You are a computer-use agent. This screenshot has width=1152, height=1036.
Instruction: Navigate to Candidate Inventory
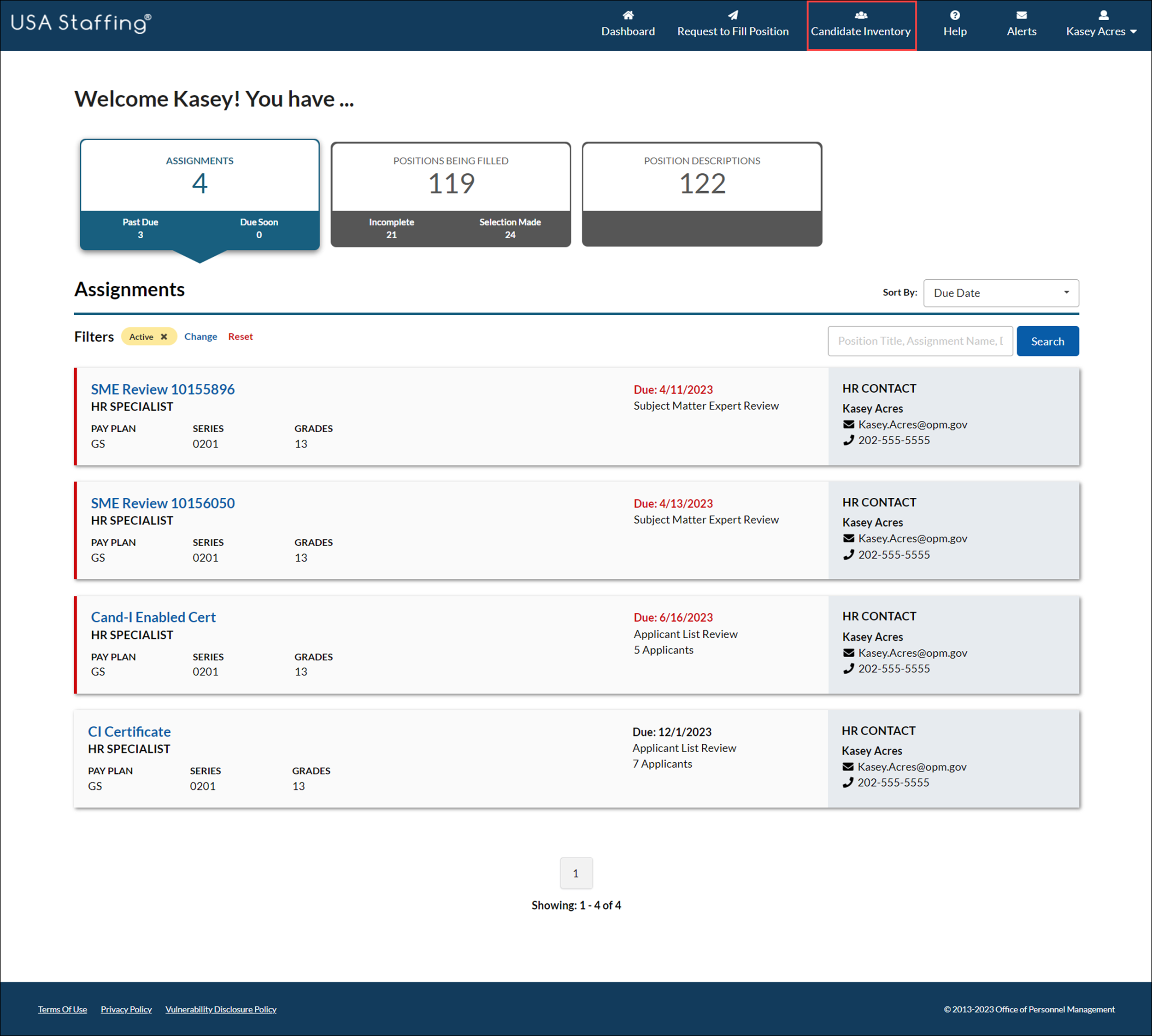[861, 31]
